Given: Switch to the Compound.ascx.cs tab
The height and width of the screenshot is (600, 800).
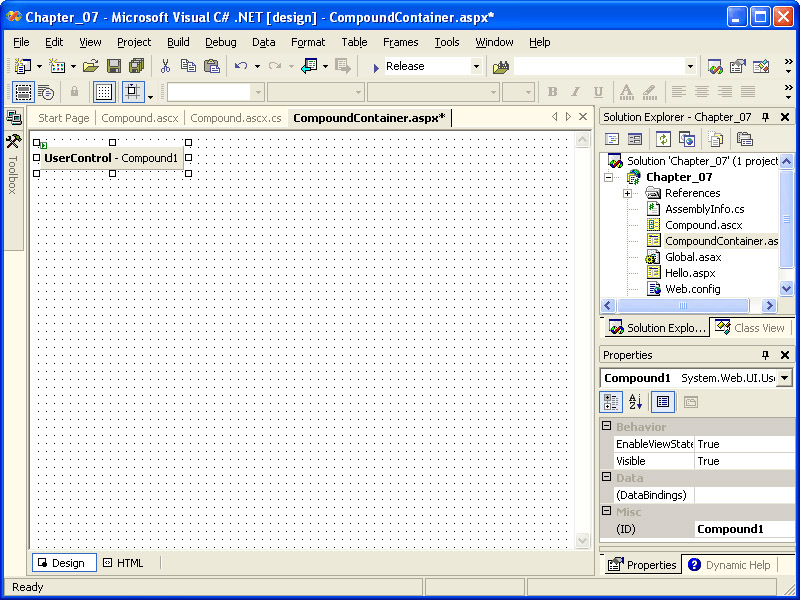Looking at the screenshot, I should 236,118.
